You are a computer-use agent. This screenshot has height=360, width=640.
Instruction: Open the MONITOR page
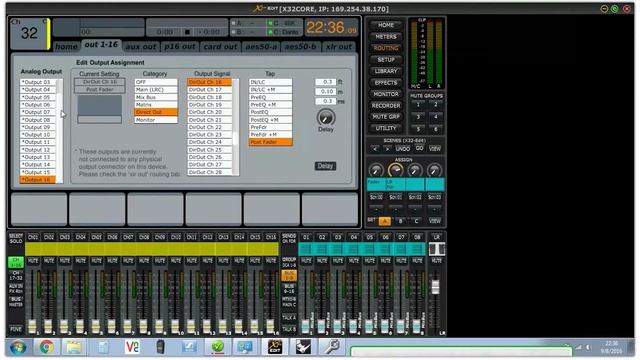pyautogui.click(x=386, y=94)
